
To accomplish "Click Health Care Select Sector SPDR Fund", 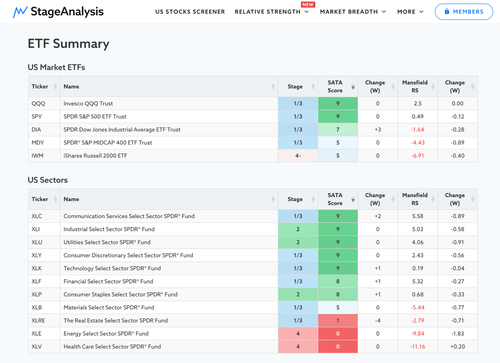I will [x=112, y=347].
